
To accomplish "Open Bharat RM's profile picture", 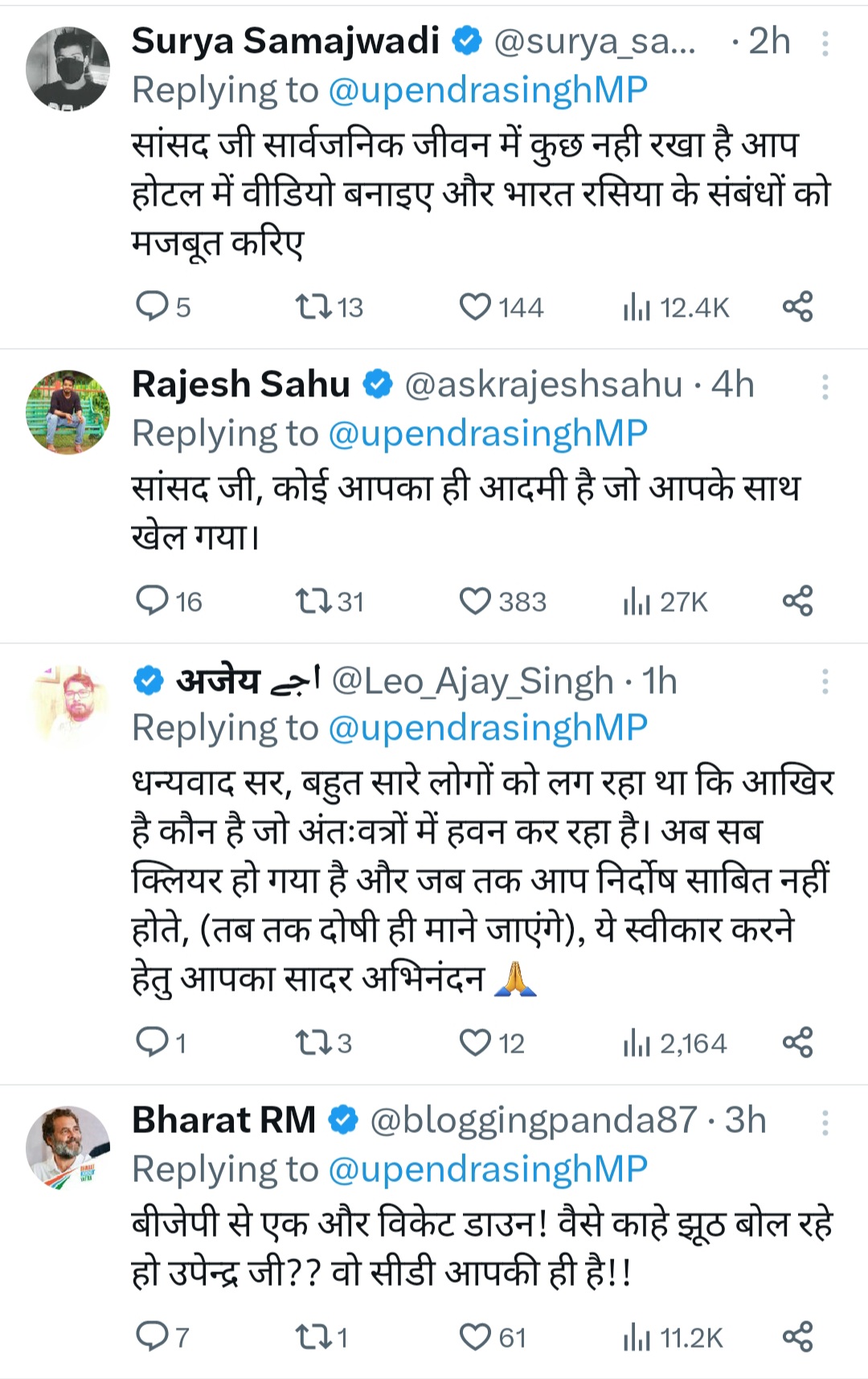I will 68,1147.
